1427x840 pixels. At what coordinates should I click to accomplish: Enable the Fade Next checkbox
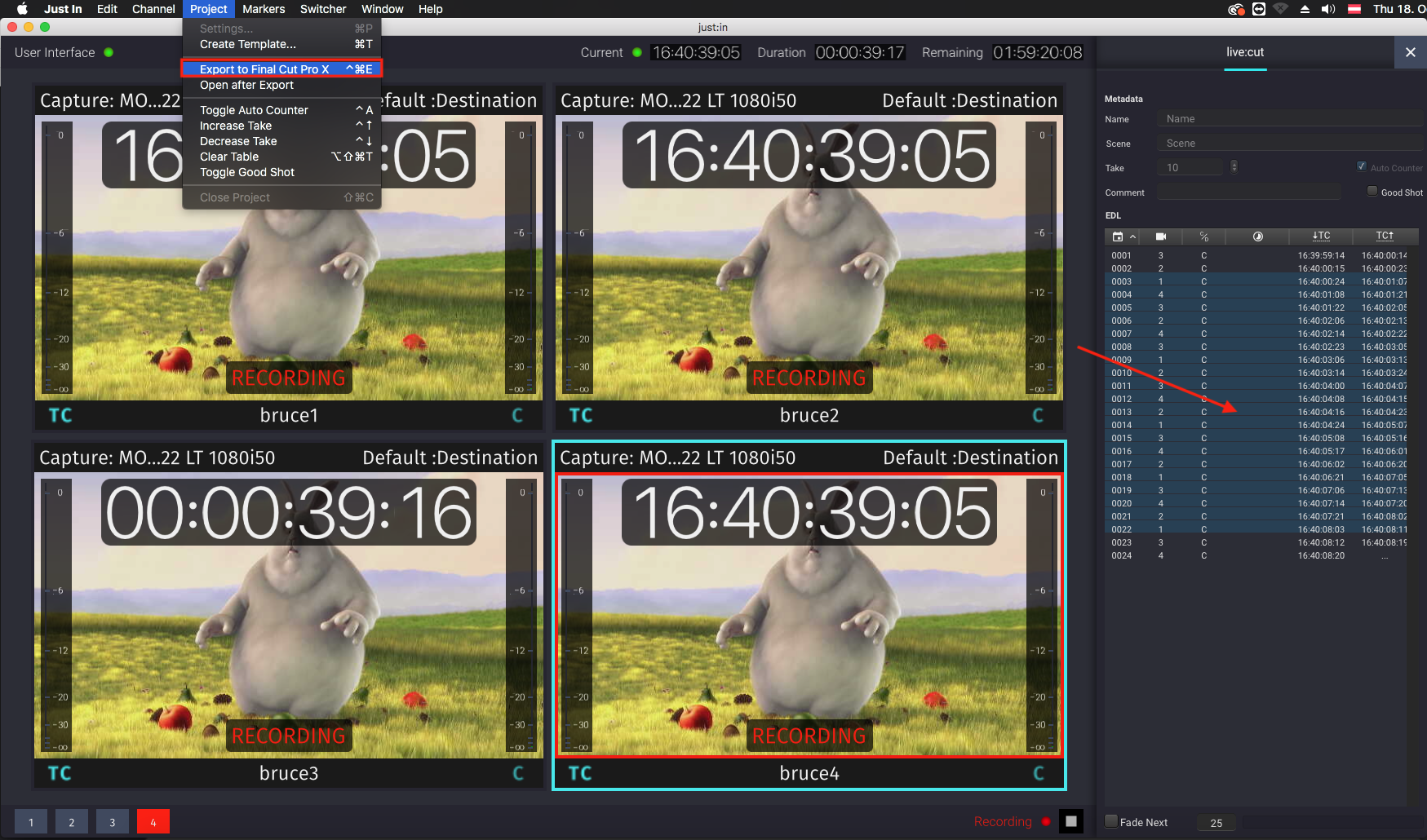[x=1111, y=821]
